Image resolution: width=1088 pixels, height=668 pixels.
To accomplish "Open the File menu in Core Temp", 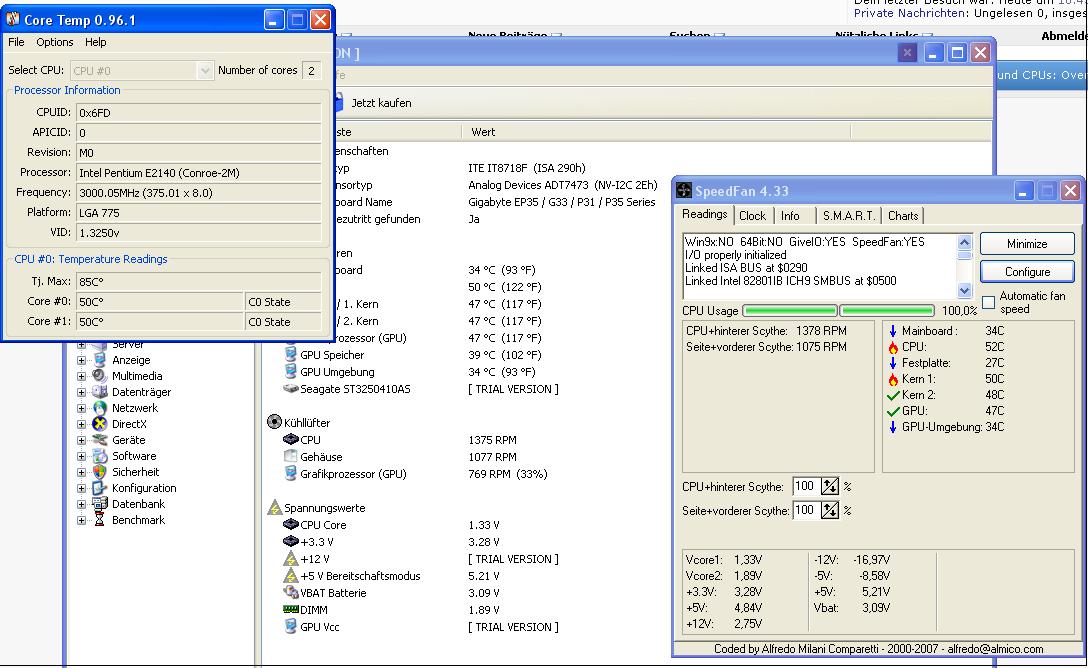I will (x=16, y=42).
